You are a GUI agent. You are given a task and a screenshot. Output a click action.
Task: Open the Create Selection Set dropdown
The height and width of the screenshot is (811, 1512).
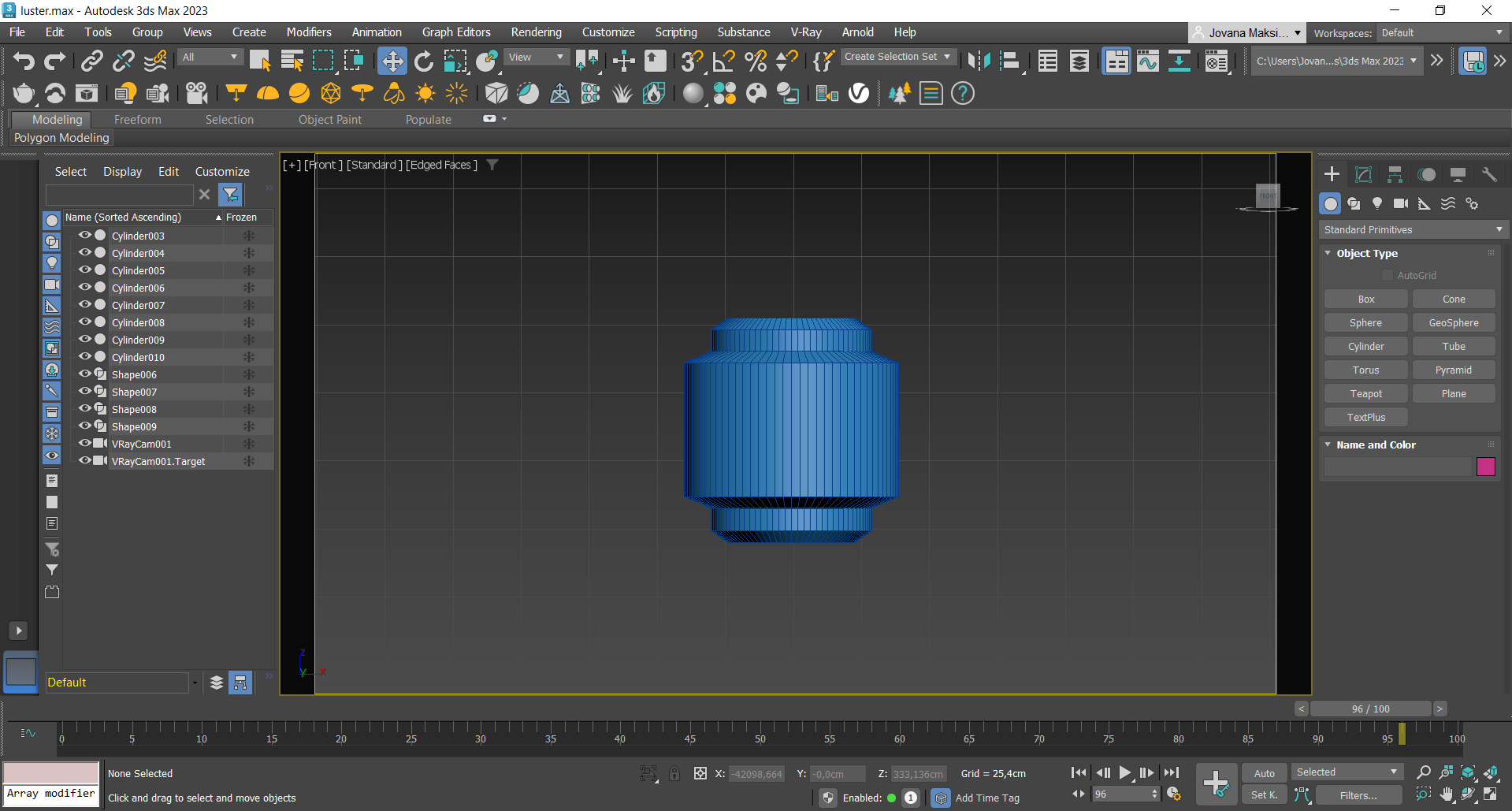click(x=897, y=57)
